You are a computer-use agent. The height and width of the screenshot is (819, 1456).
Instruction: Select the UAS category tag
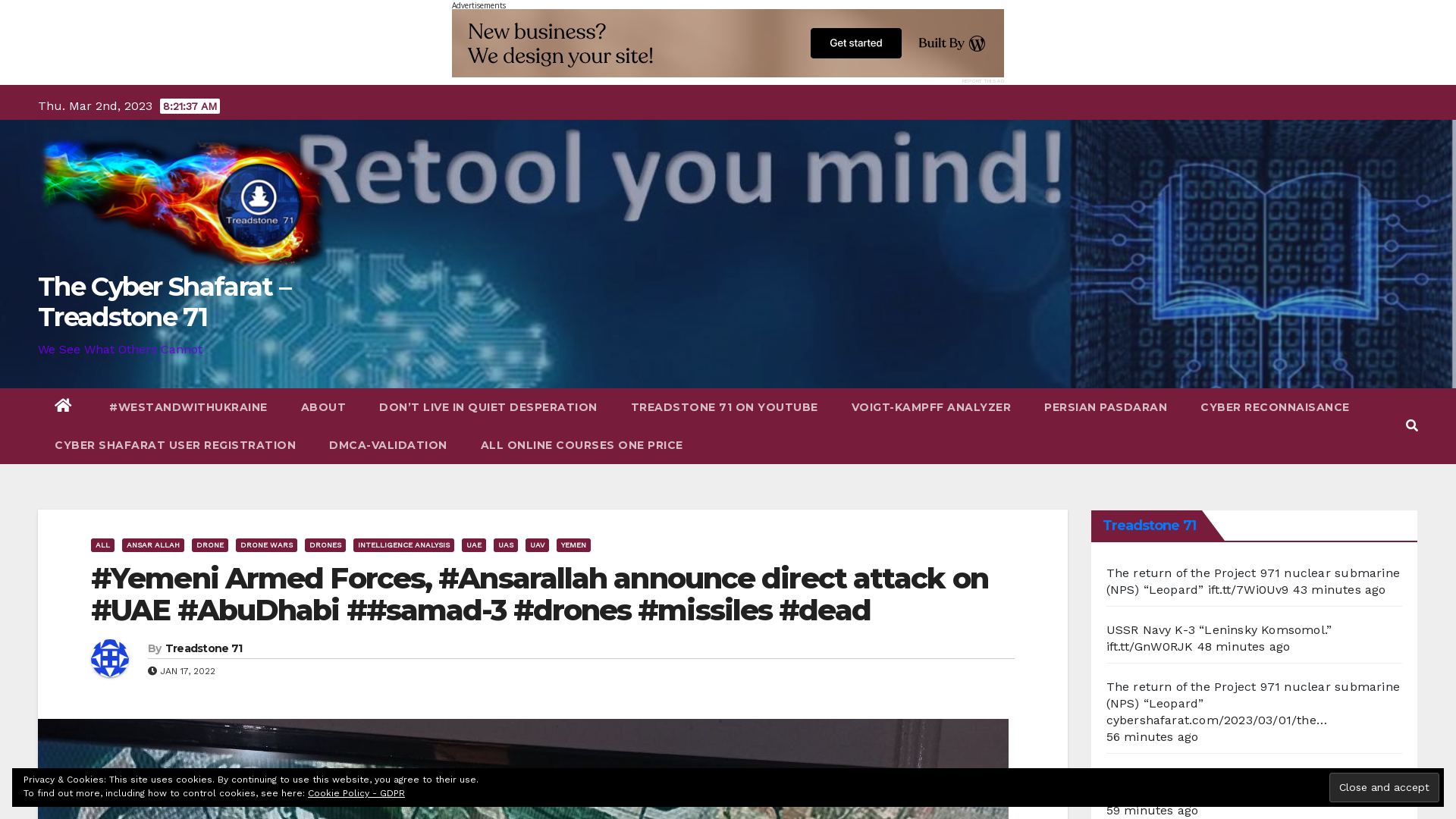pyautogui.click(x=506, y=545)
